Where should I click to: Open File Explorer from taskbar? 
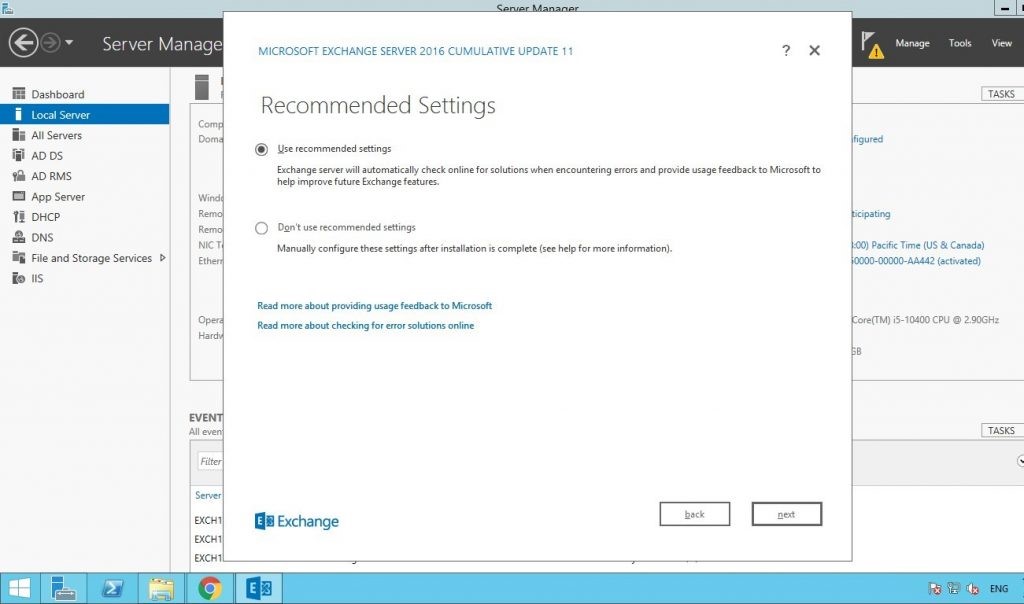point(161,588)
